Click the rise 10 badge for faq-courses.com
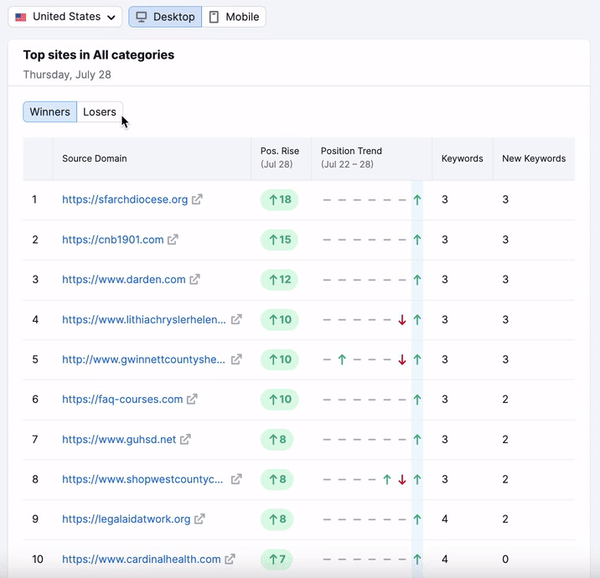This screenshot has width=600, height=578. pos(279,399)
